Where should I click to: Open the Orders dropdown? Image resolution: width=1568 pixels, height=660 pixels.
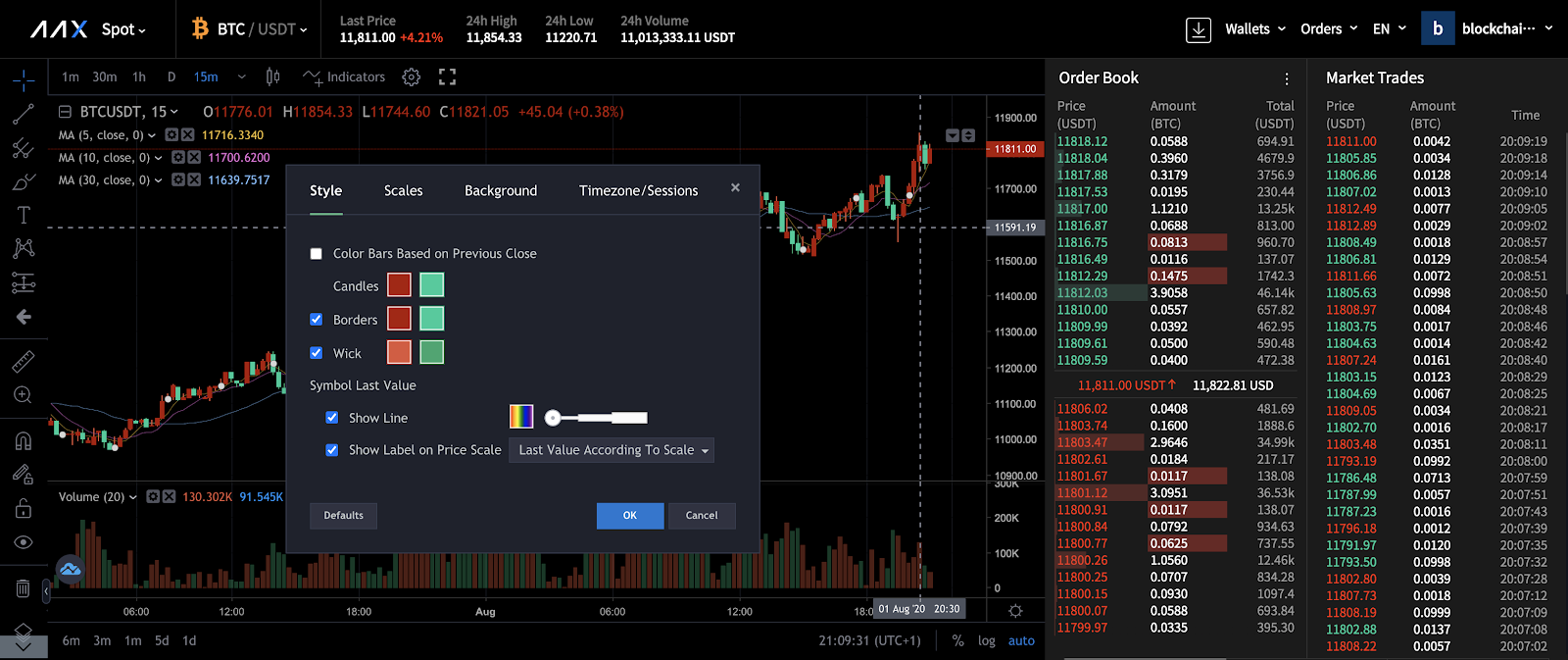(1329, 29)
